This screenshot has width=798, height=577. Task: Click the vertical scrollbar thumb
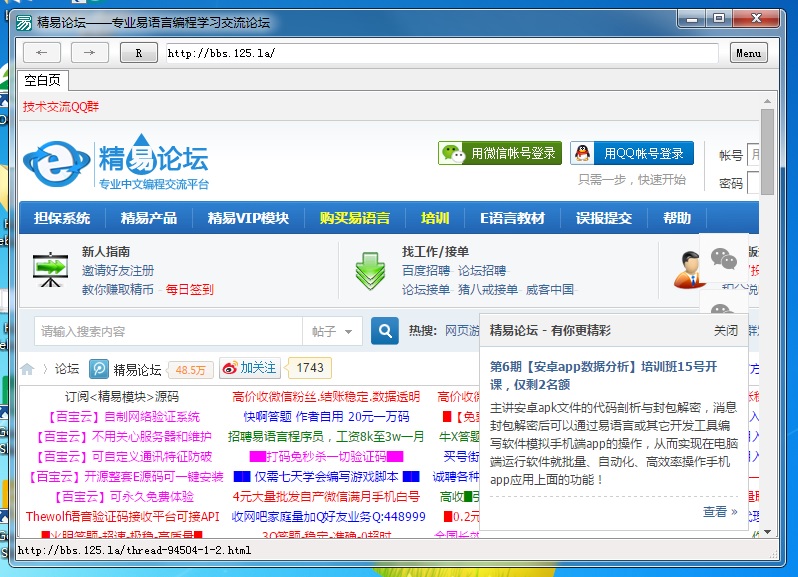(767, 152)
